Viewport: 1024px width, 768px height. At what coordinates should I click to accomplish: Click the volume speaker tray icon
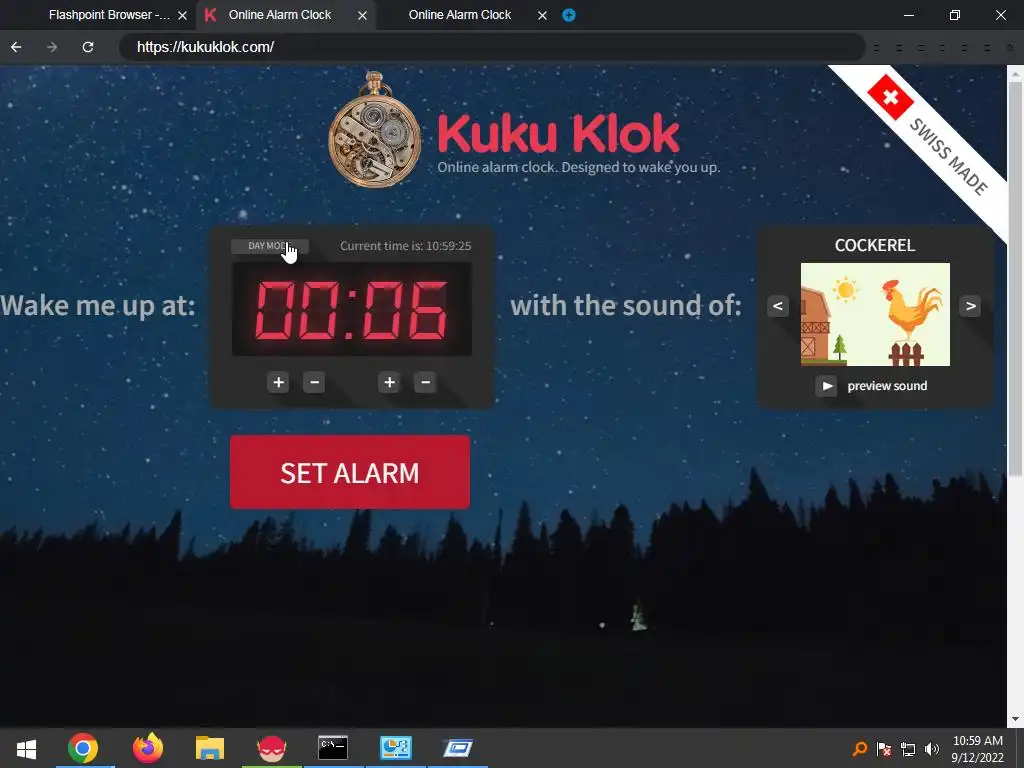tap(932, 748)
